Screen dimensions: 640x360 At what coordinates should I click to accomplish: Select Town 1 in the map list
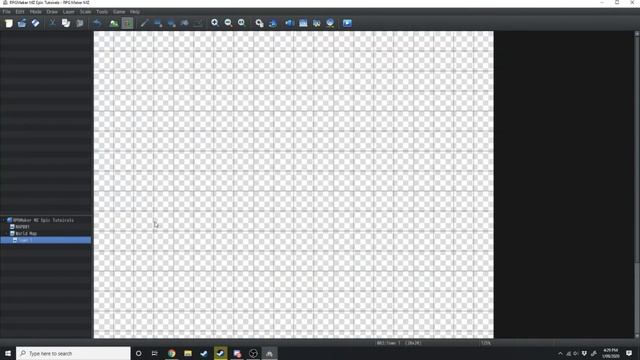[x=46, y=240]
